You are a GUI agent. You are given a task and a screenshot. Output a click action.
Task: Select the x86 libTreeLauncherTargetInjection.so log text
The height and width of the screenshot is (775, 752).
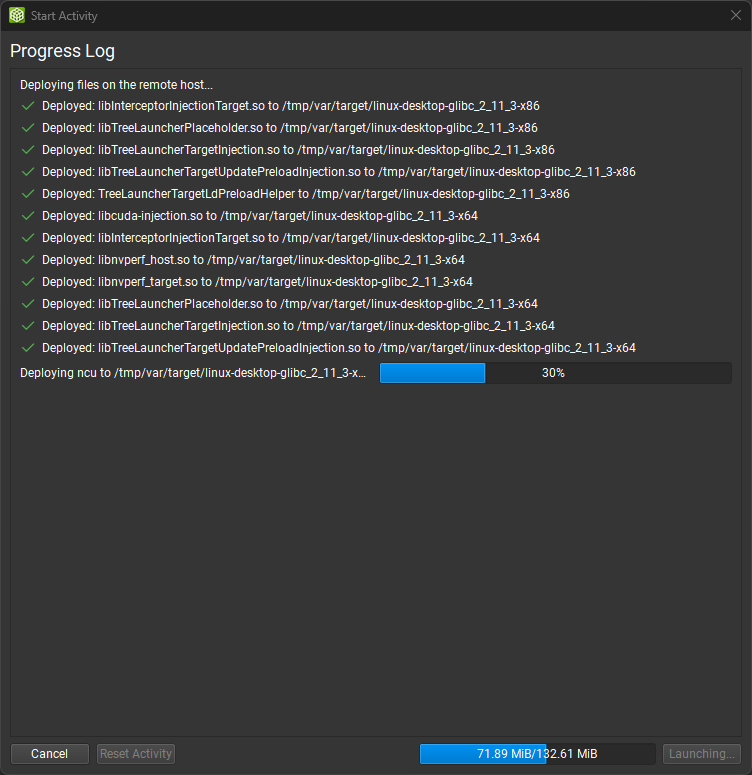(298, 150)
